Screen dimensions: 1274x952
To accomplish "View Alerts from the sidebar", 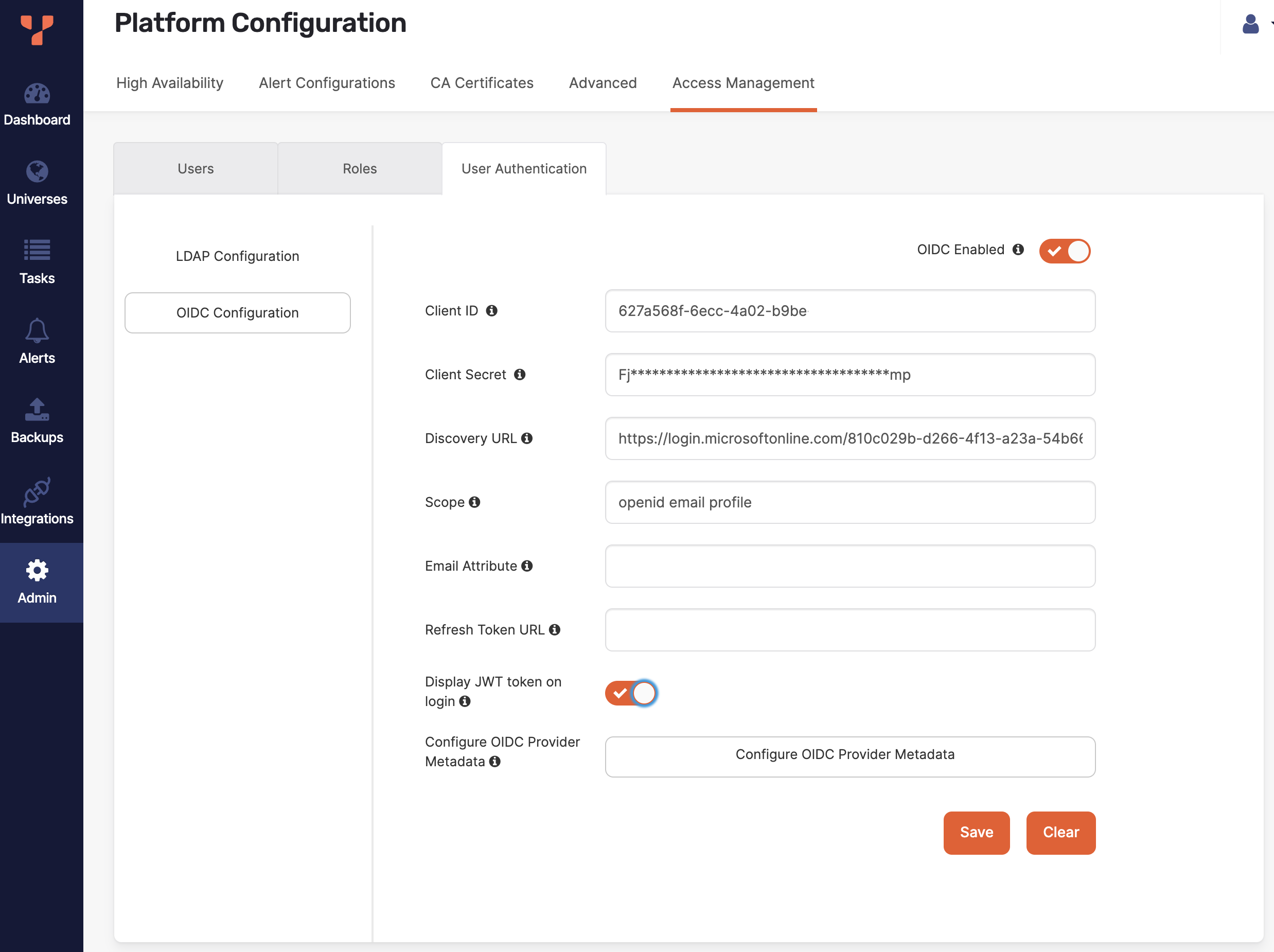I will pyautogui.click(x=37, y=343).
